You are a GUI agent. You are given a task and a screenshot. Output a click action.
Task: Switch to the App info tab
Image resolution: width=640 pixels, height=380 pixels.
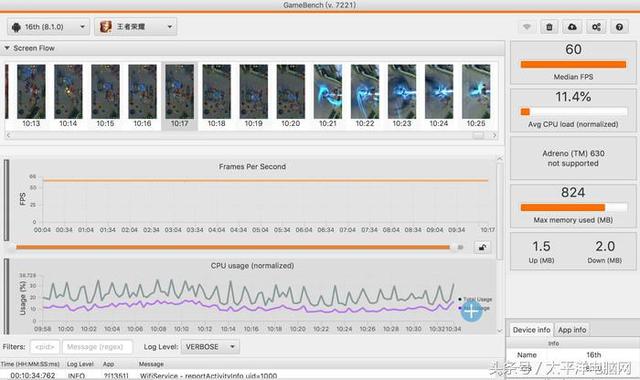point(572,330)
